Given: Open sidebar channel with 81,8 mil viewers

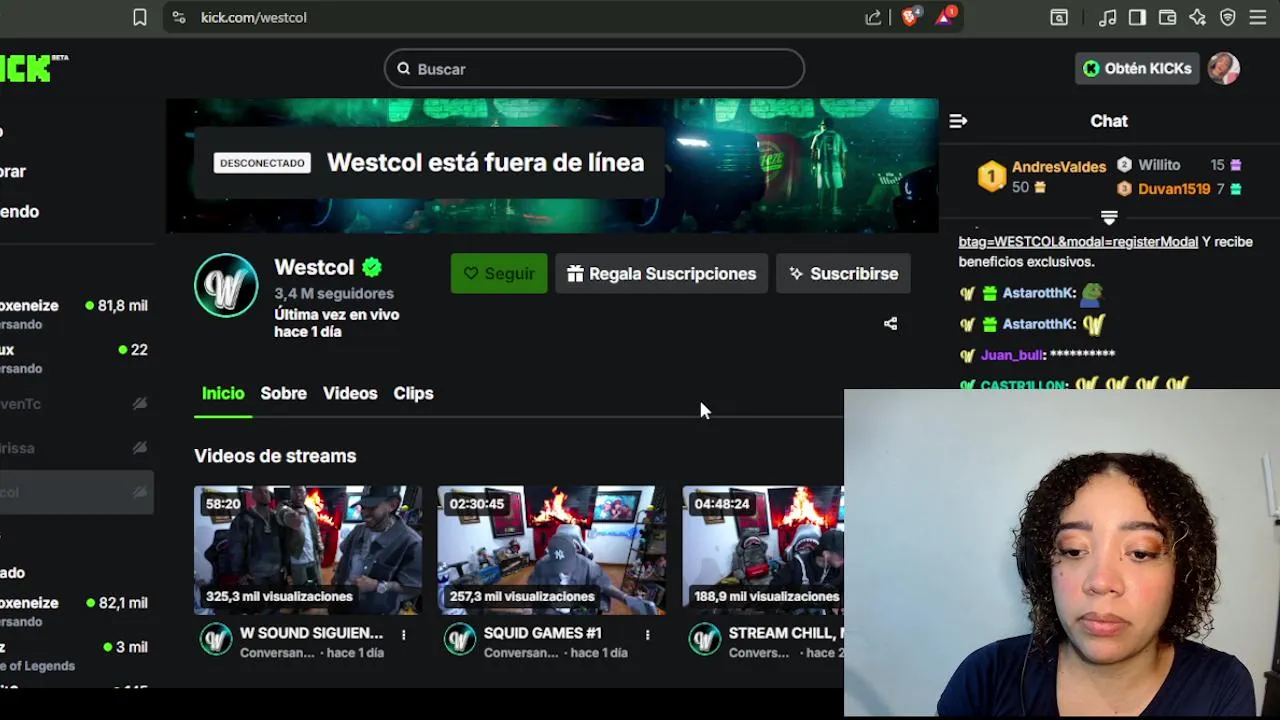Looking at the screenshot, I should 75,314.
